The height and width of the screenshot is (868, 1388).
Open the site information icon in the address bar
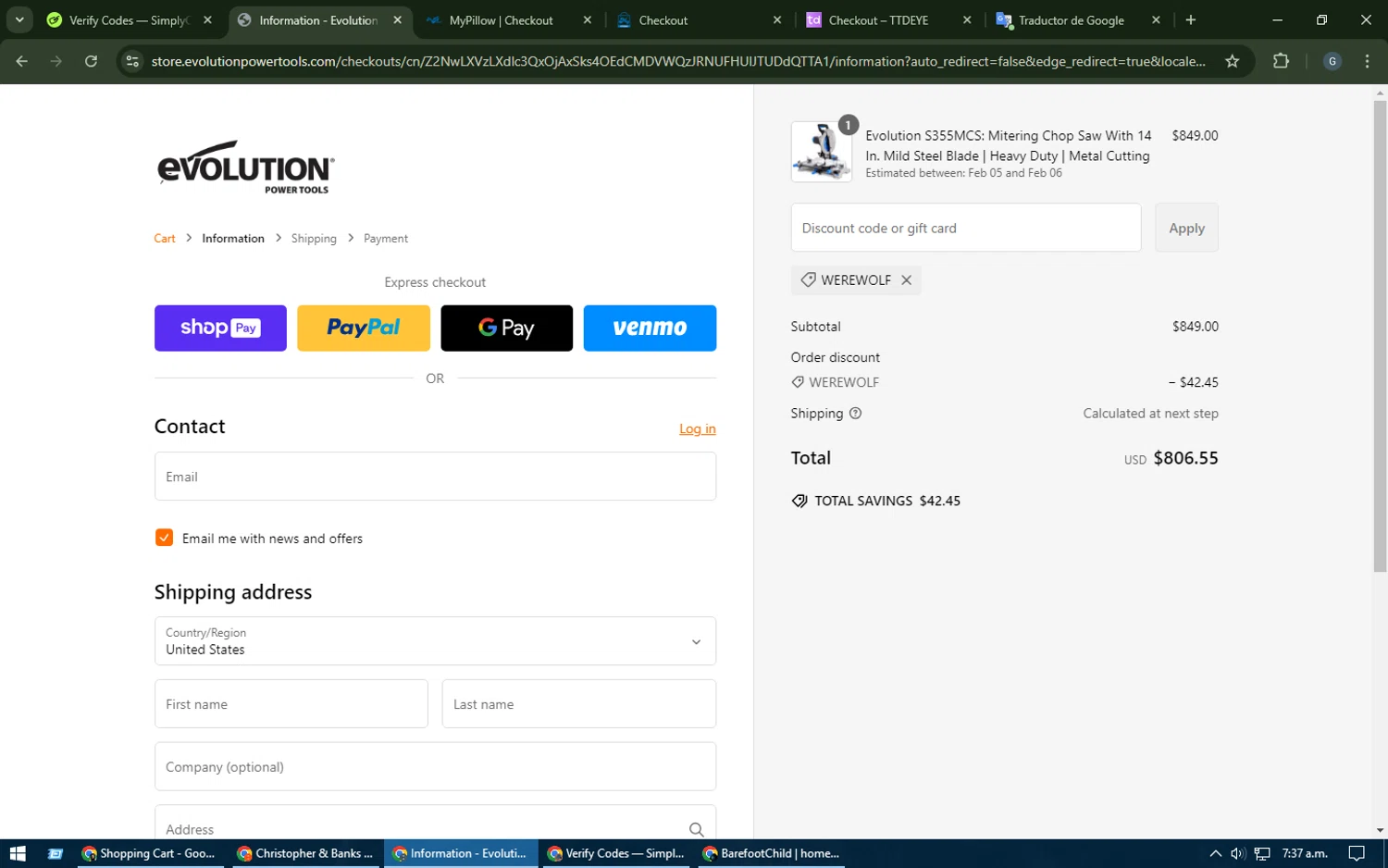pyautogui.click(x=132, y=61)
